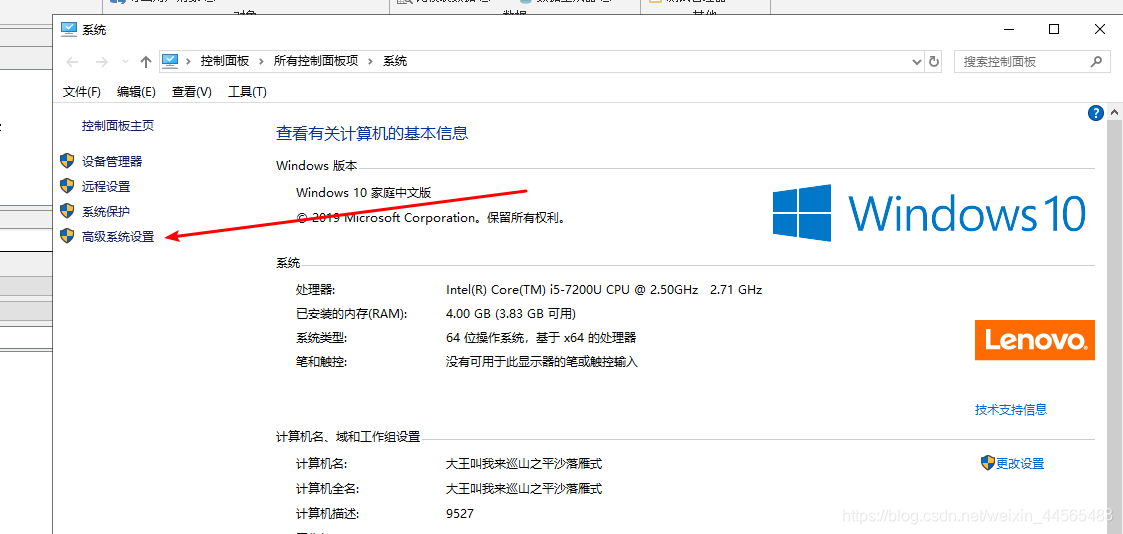Screen dimensions: 1123x534
Task: Maximize the 系统 window
Action: pyautogui.click(x=1054, y=29)
